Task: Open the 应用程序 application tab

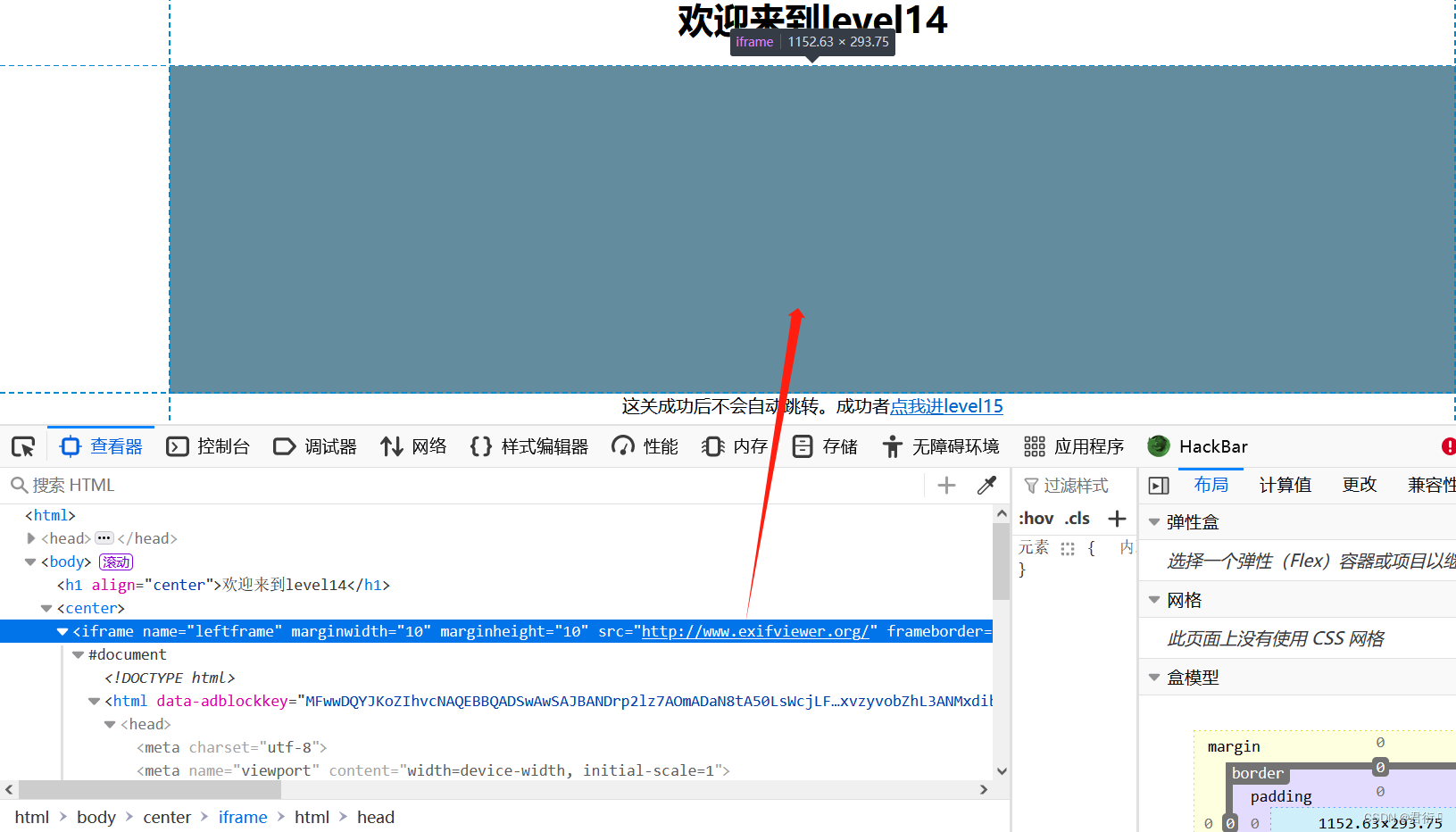Action: [1074, 446]
